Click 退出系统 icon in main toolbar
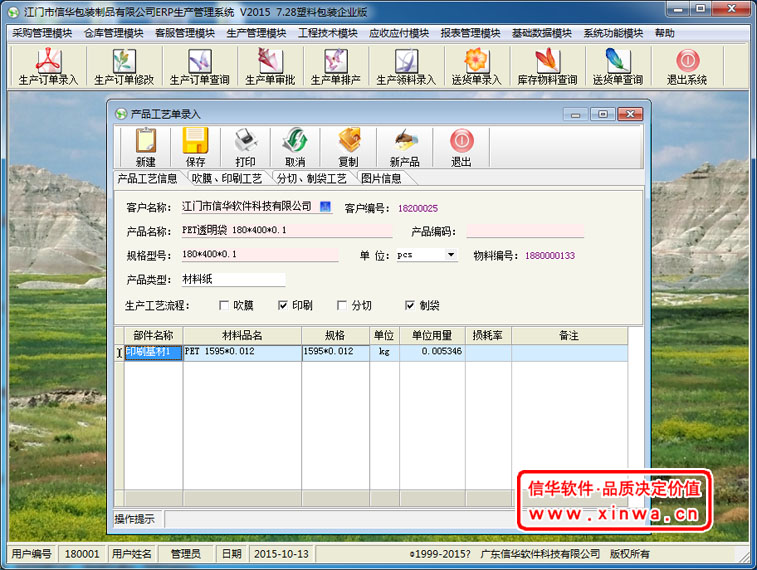Viewport: 757px width, 570px height. [x=687, y=66]
